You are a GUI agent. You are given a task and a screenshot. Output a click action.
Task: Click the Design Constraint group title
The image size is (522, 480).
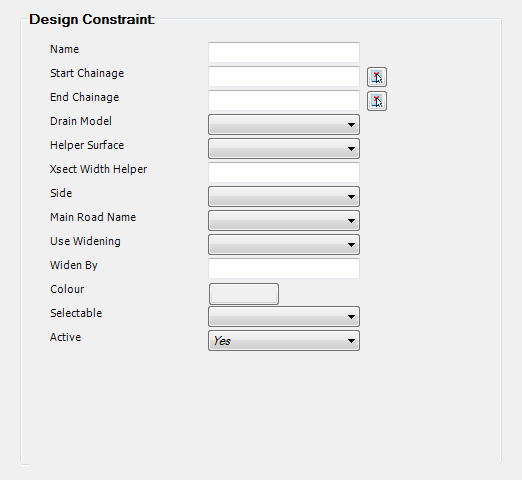point(92,19)
